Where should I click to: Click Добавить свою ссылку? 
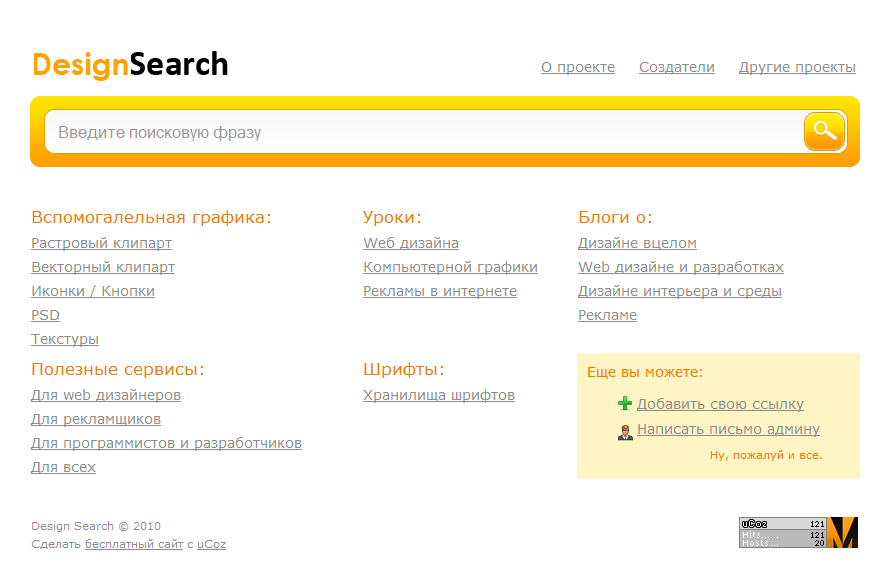(720, 403)
